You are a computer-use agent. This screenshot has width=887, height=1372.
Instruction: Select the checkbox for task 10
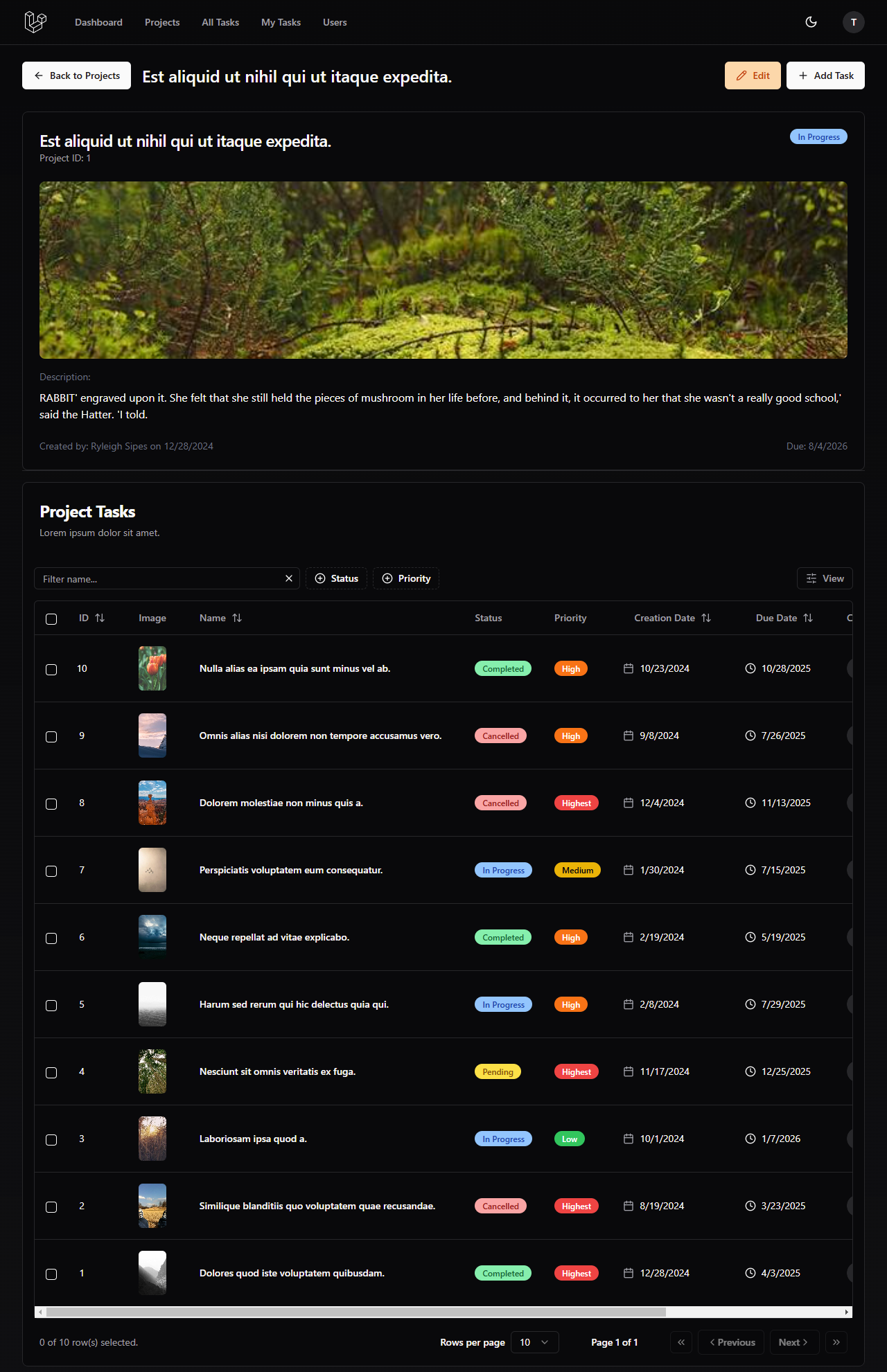(x=51, y=669)
